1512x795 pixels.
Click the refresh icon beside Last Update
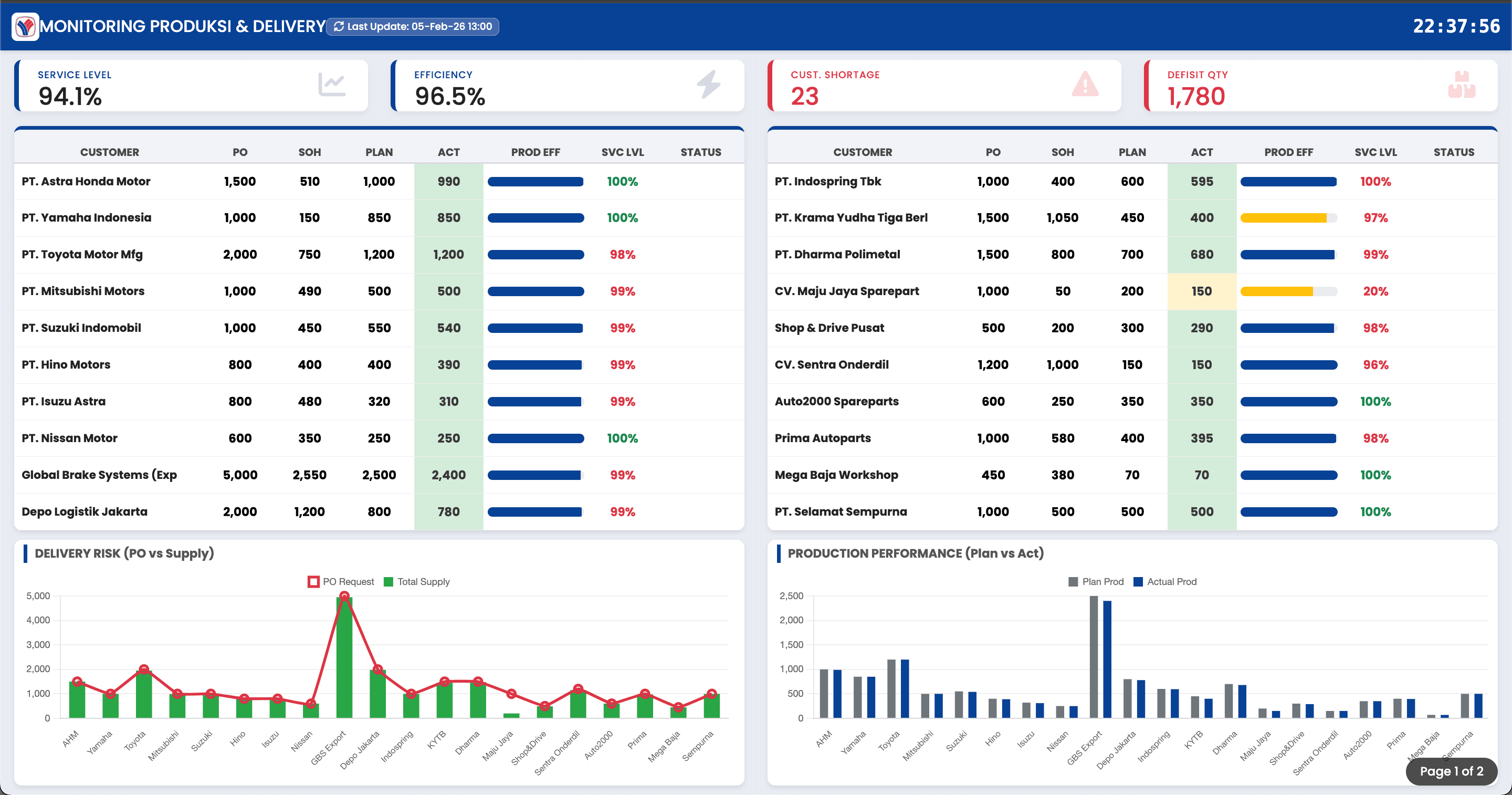coord(339,26)
